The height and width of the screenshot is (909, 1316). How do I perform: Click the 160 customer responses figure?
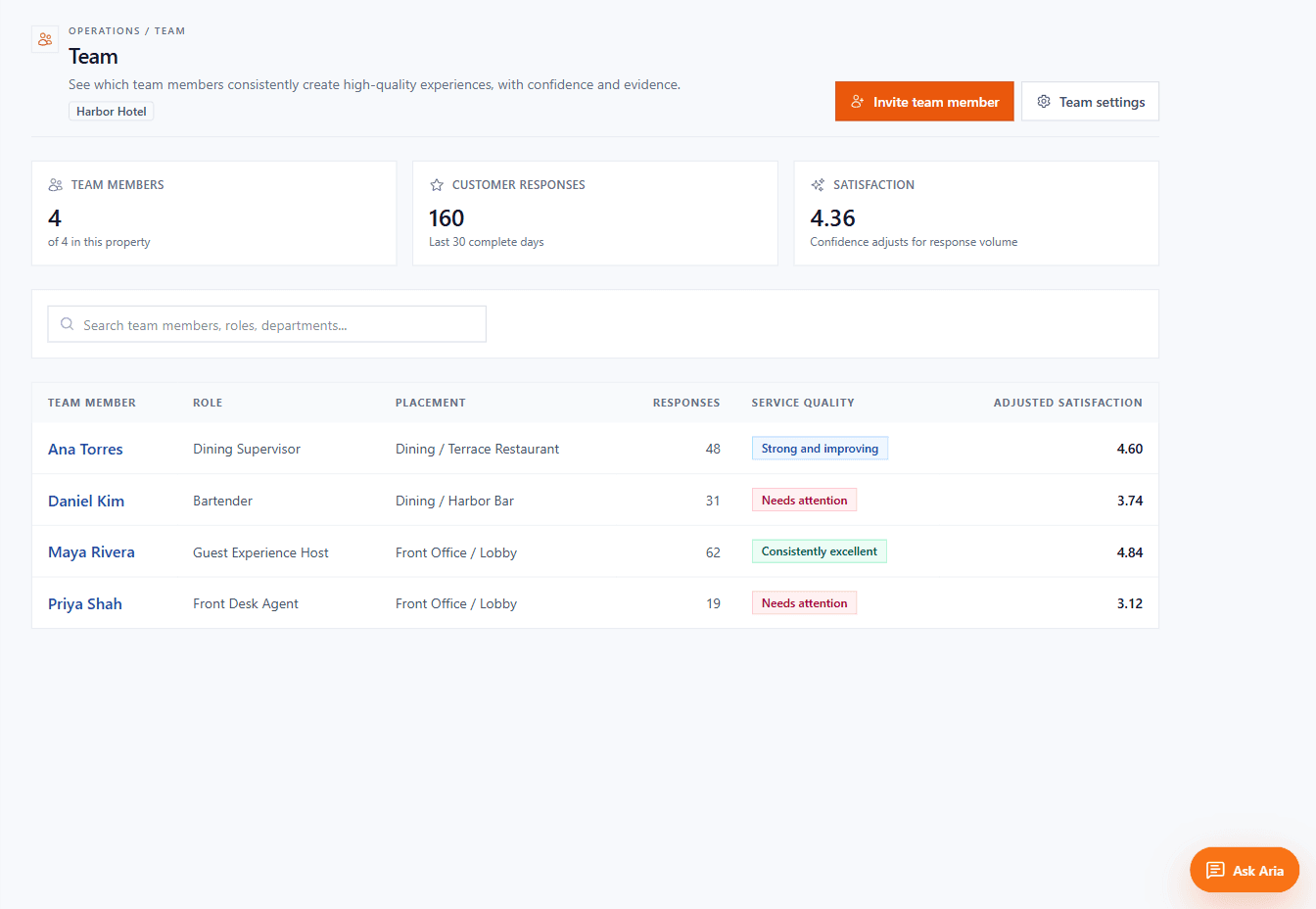tap(446, 217)
